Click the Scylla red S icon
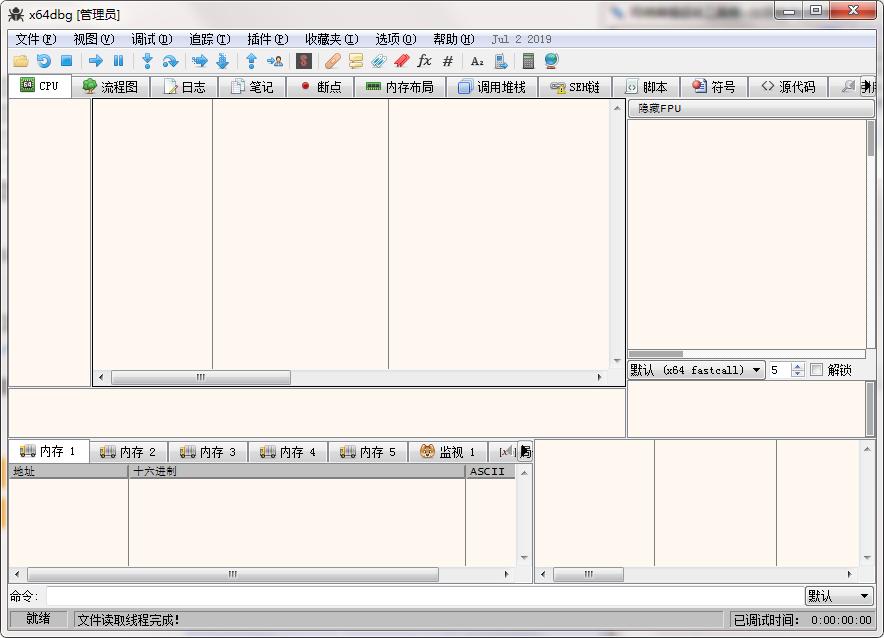The width and height of the screenshot is (884, 638). point(304,61)
